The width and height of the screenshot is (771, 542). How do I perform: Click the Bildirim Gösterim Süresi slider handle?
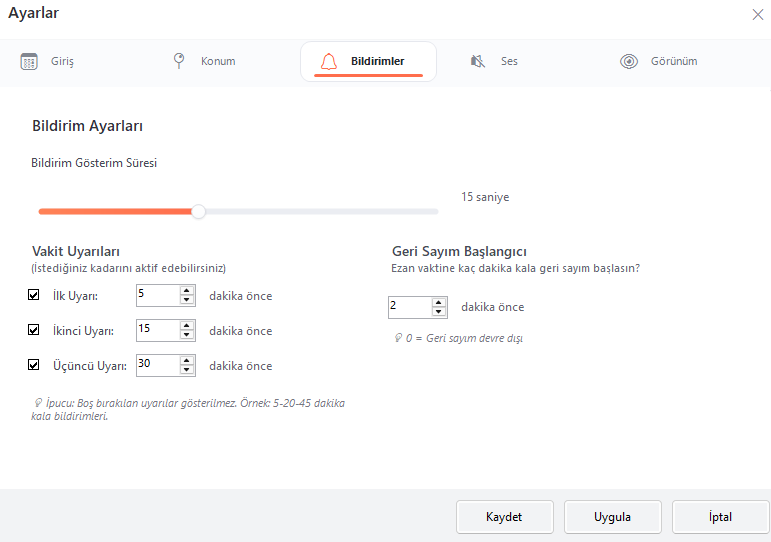click(x=199, y=211)
